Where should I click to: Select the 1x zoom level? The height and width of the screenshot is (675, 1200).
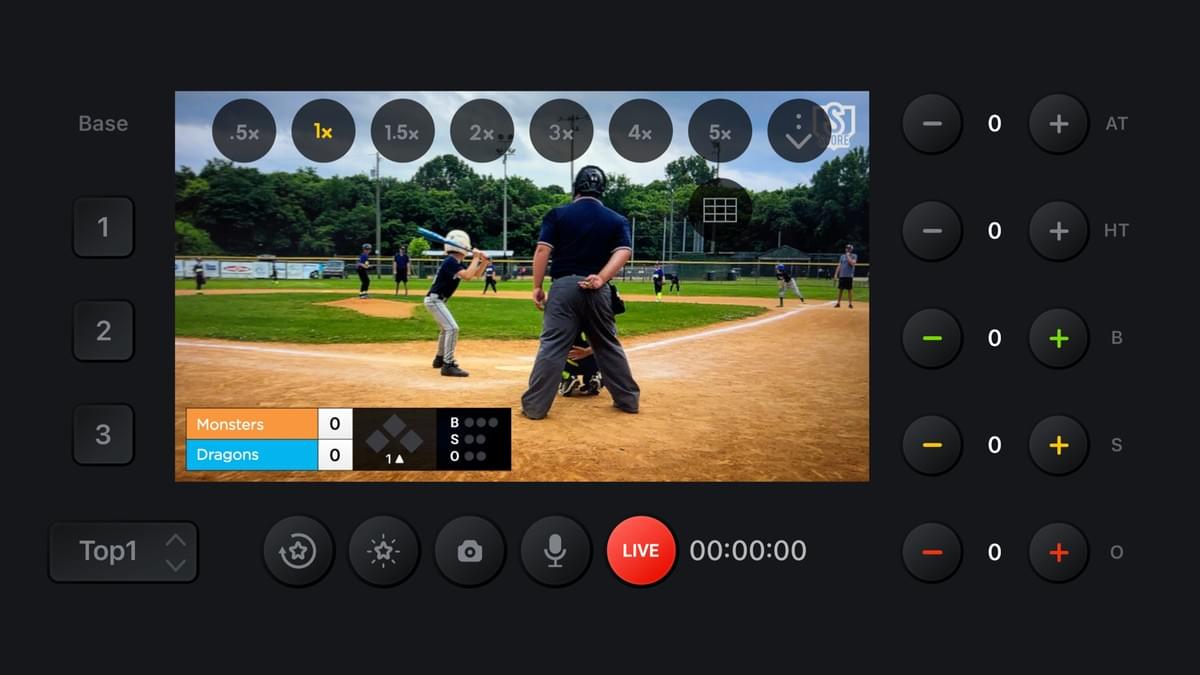[323, 131]
